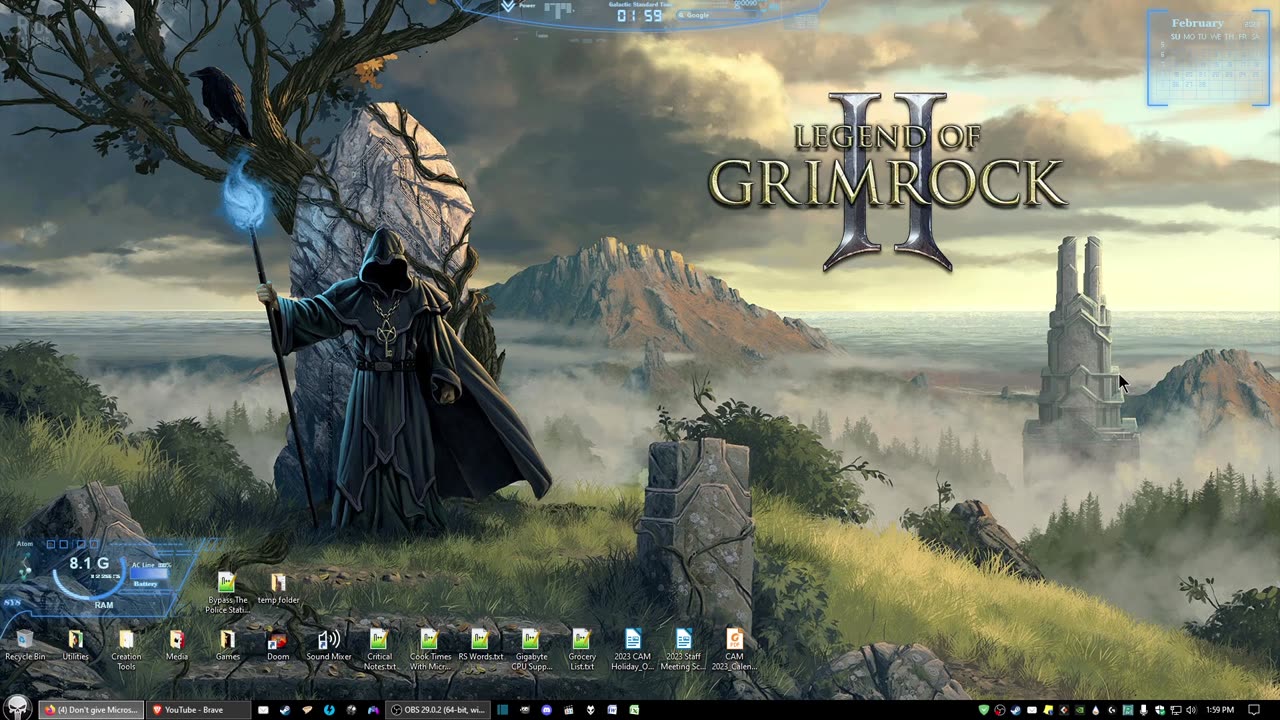This screenshot has width=1280, height=720.
Task: Open the 1:59 PM taskbar clock
Action: (x=1220, y=710)
